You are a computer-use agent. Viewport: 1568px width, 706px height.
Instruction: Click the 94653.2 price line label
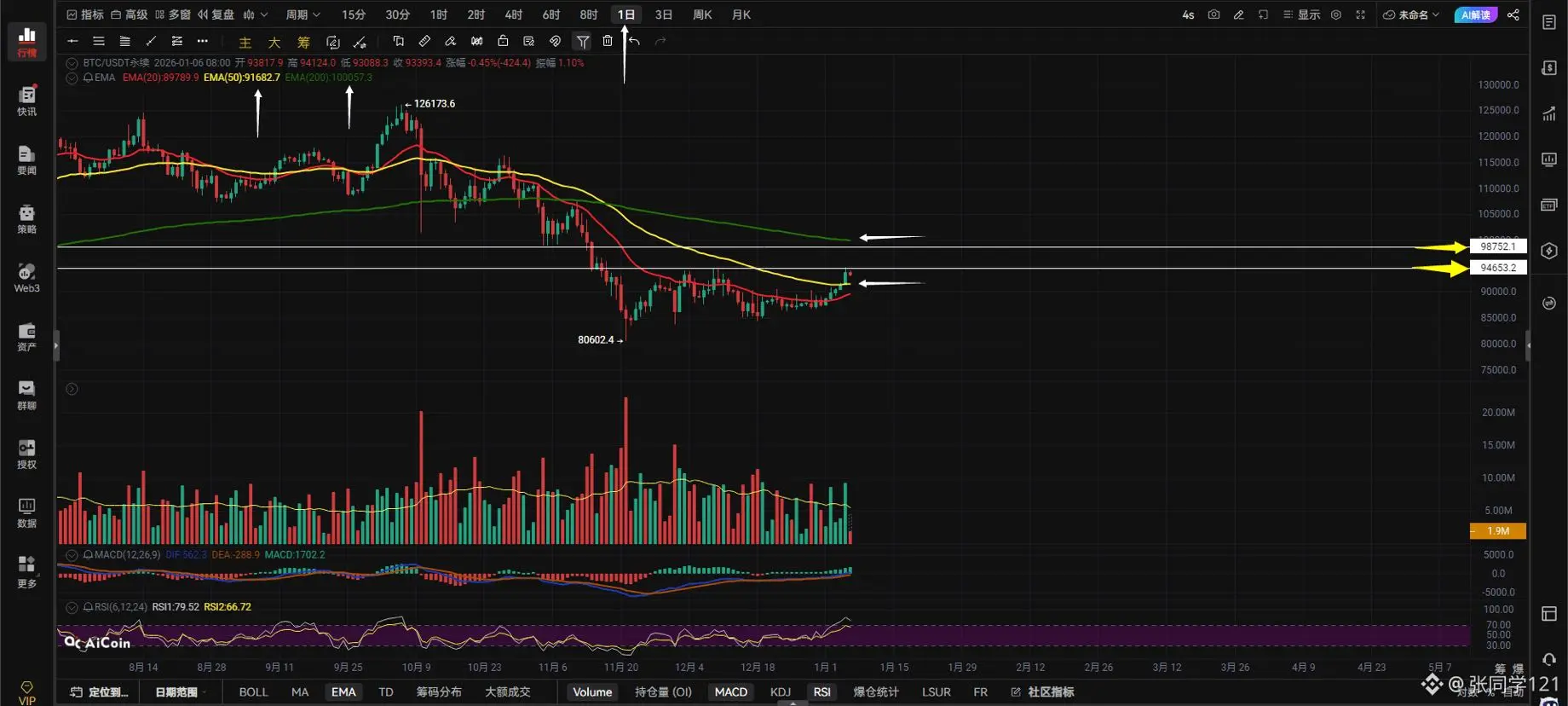pyautogui.click(x=1498, y=268)
